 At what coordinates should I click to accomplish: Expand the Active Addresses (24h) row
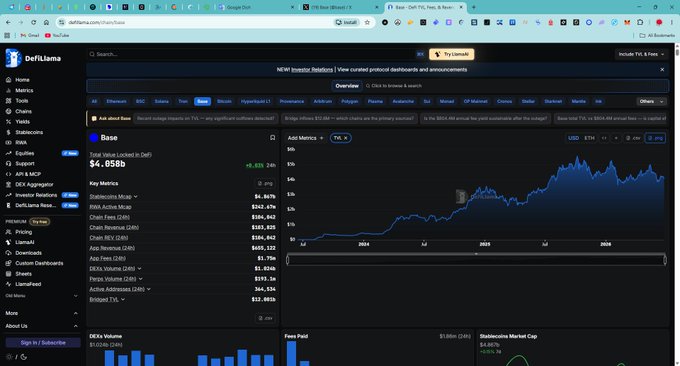(149, 289)
